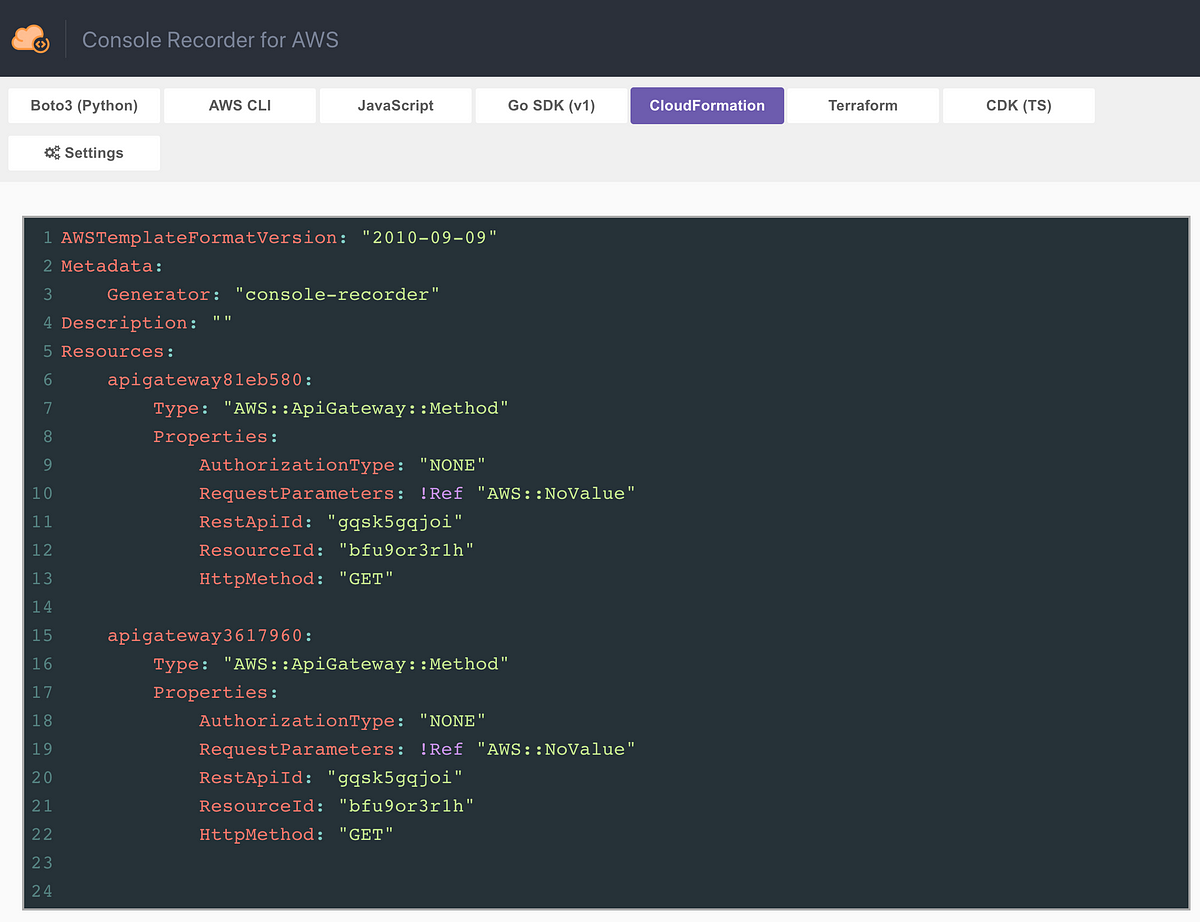This screenshot has width=1200, height=922.
Task: Click "AWS::NoValue" value on line 10
Action: click(x=556, y=493)
